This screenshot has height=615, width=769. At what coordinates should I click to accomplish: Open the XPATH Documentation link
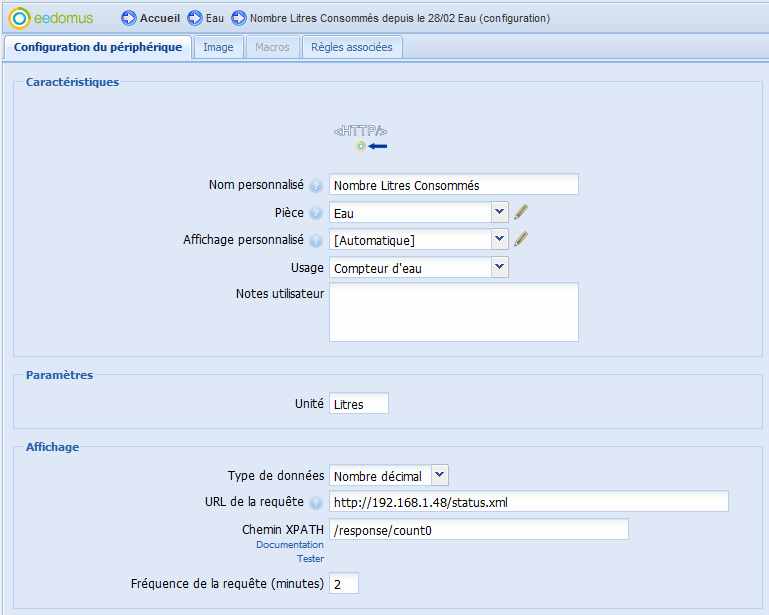pyautogui.click(x=290, y=545)
